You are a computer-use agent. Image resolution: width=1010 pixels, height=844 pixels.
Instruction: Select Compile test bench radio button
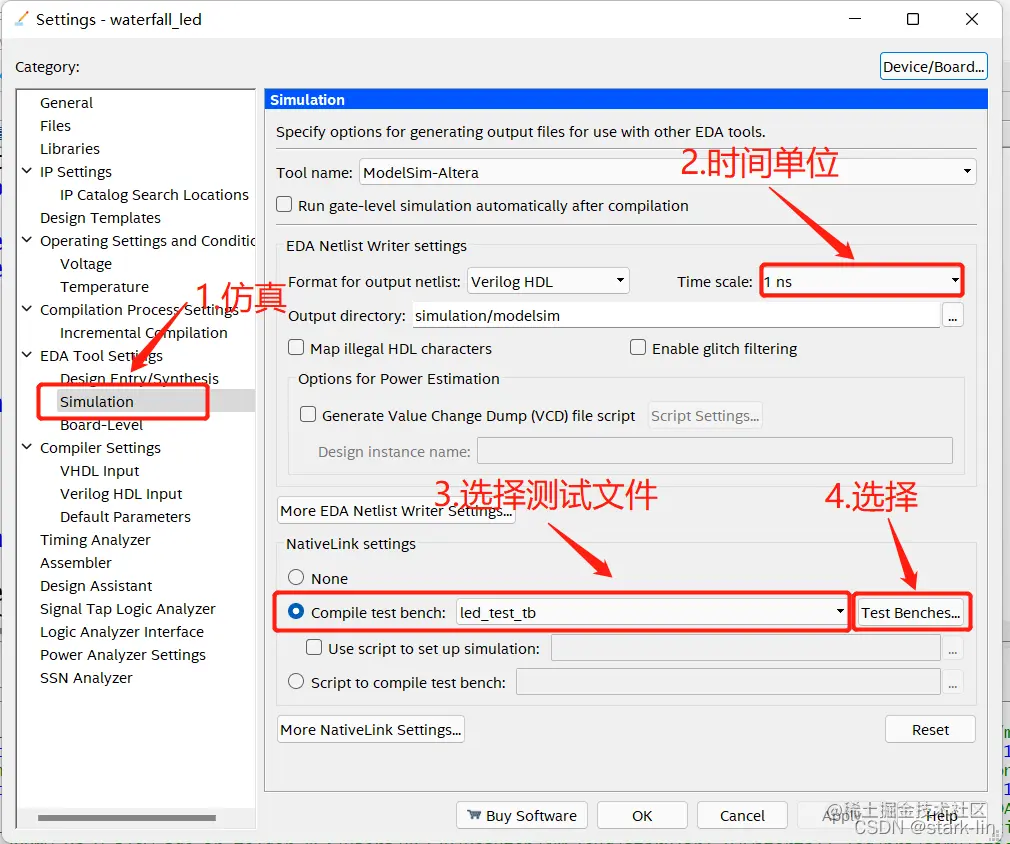[x=296, y=611]
